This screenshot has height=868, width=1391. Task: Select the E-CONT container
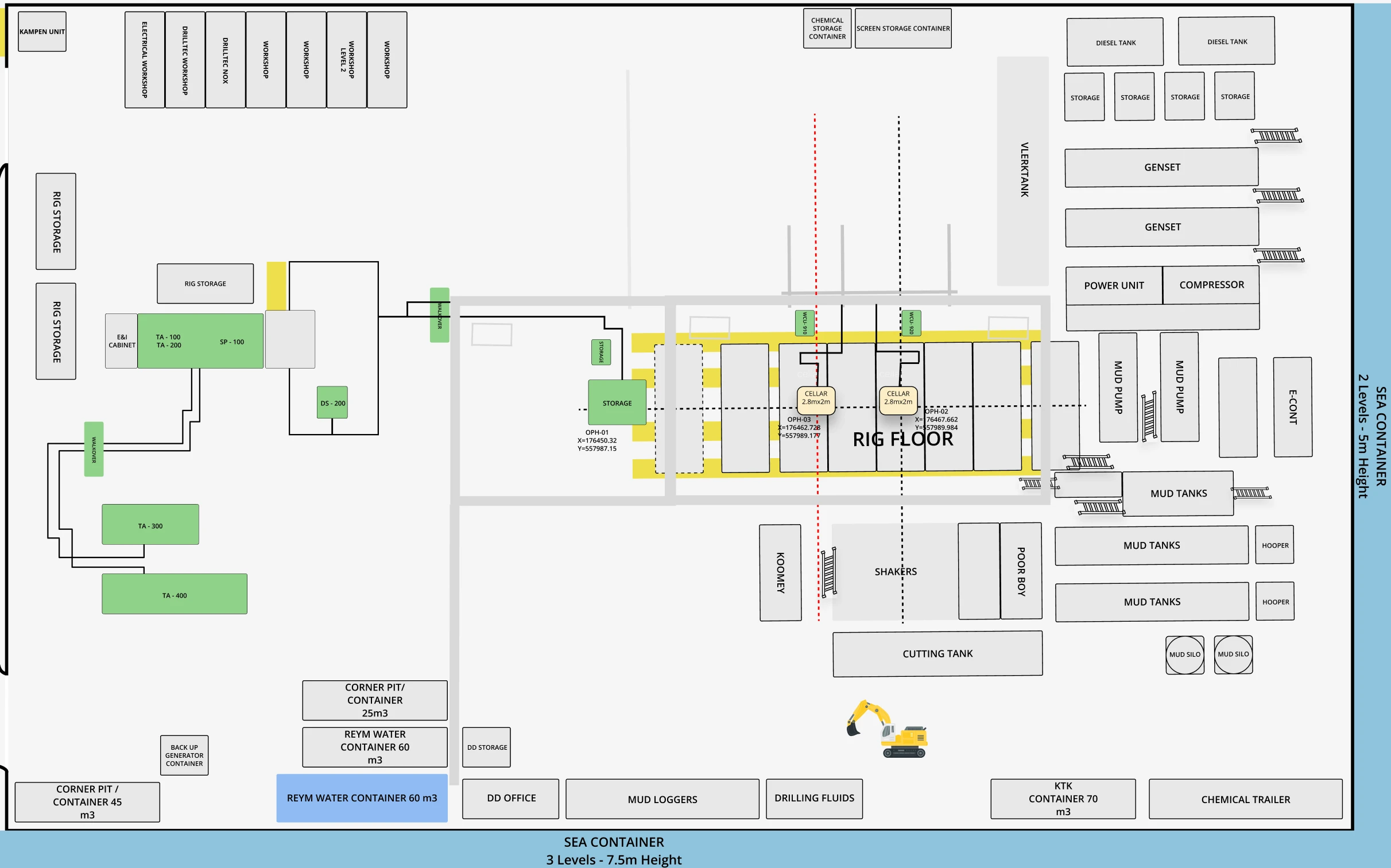coord(1293,406)
